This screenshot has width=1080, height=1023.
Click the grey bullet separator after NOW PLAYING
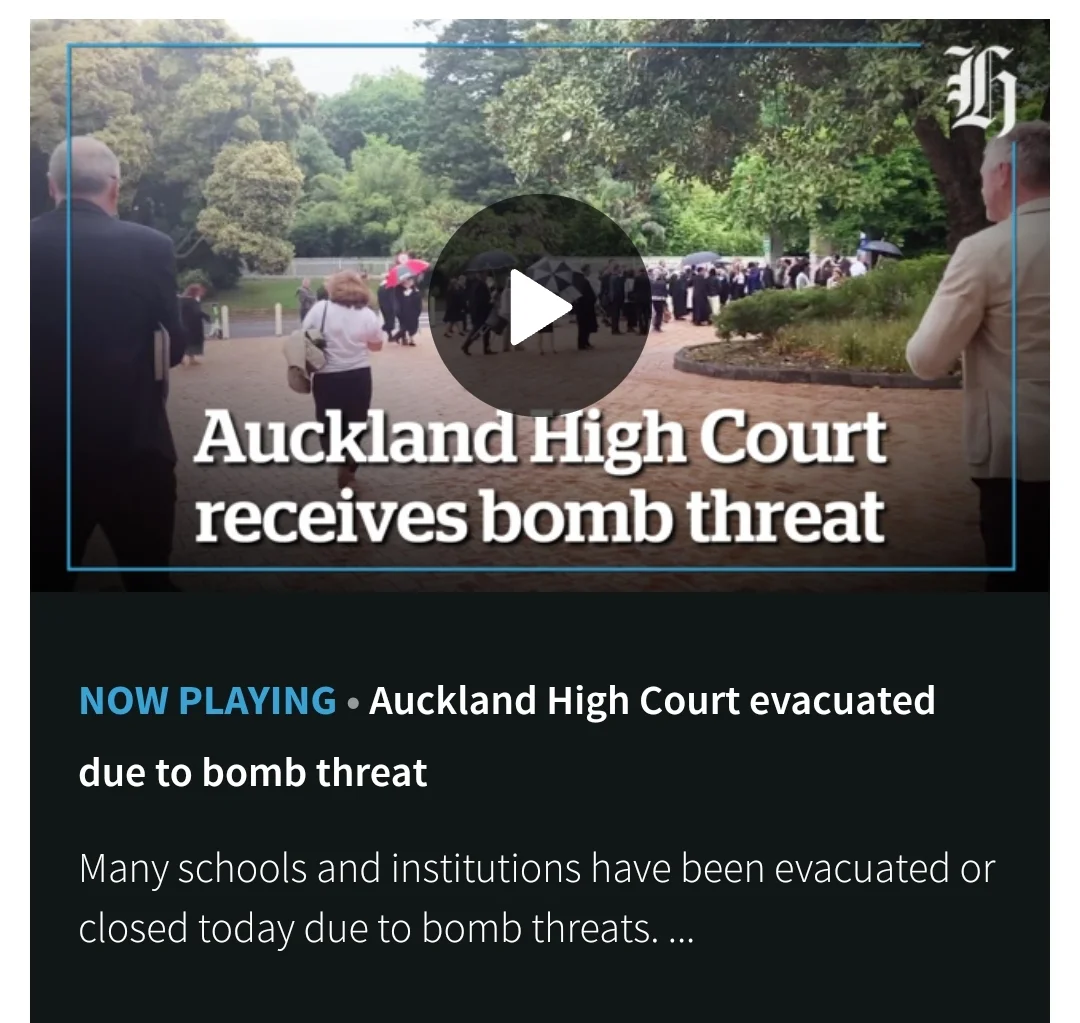click(x=354, y=703)
